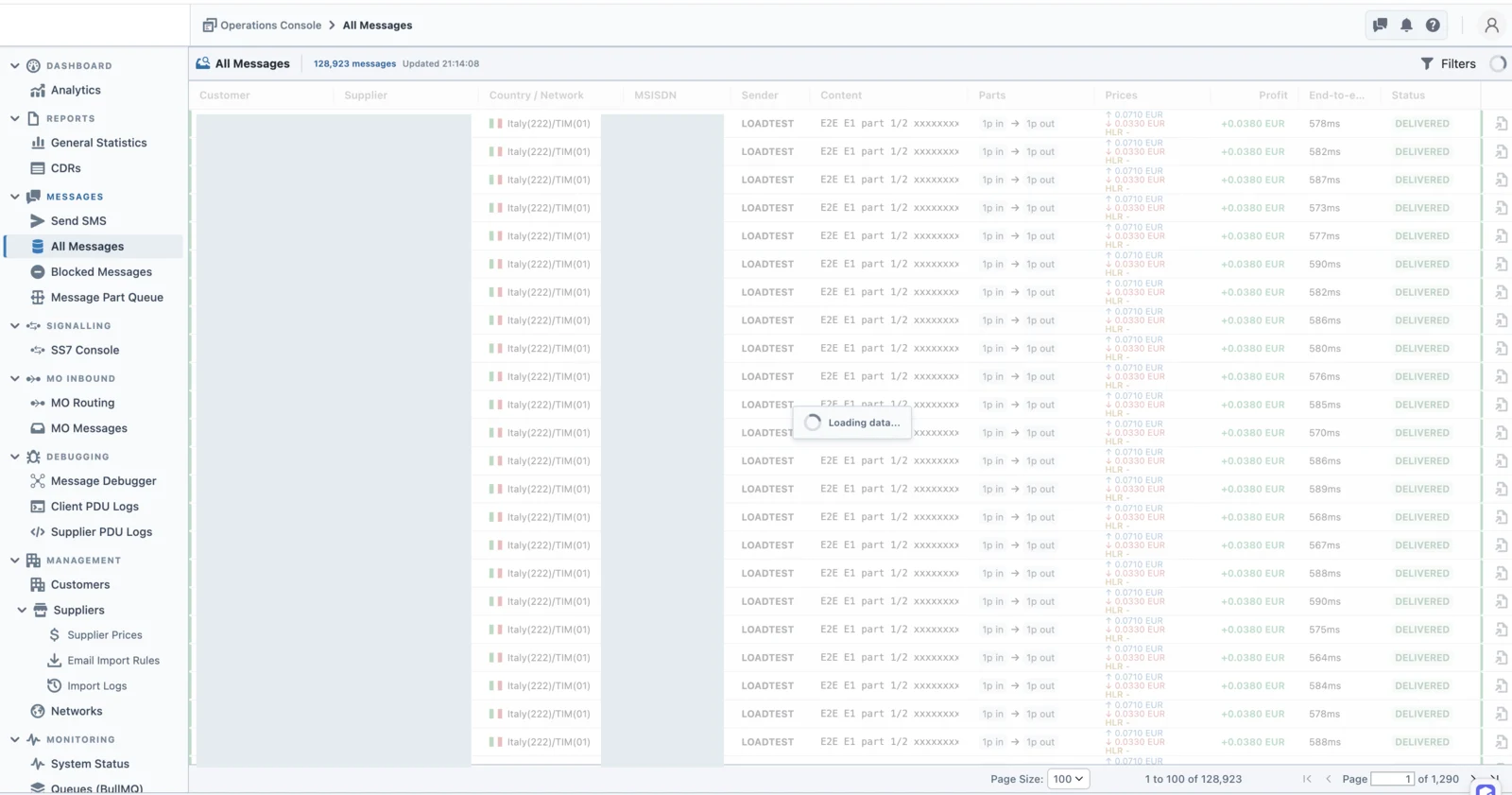This screenshot has width=1512, height=795.
Task: Open the chat messages icon in top bar
Action: tap(1380, 26)
